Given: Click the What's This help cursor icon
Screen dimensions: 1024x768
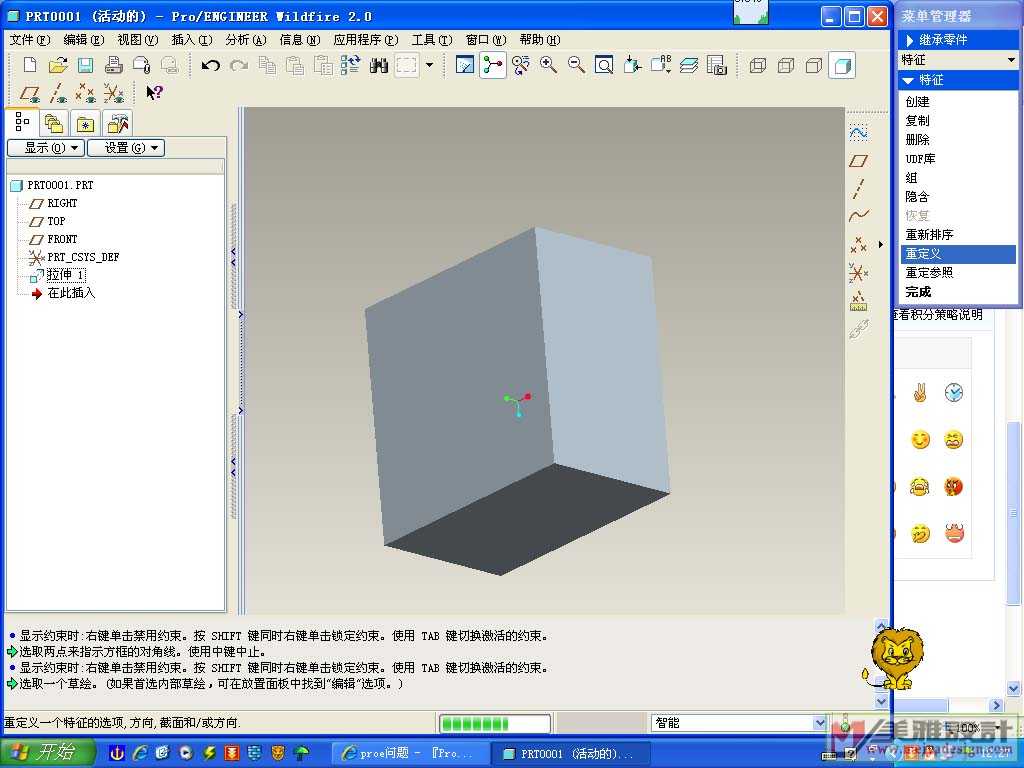Looking at the screenshot, I should click(x=155, y=93).
